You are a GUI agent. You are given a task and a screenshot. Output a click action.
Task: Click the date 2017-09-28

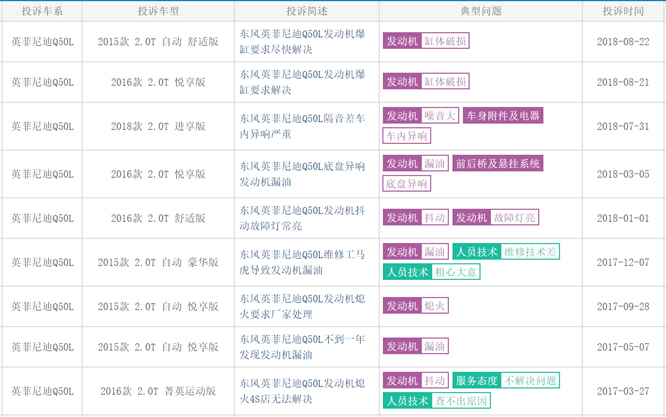(623, 307)
